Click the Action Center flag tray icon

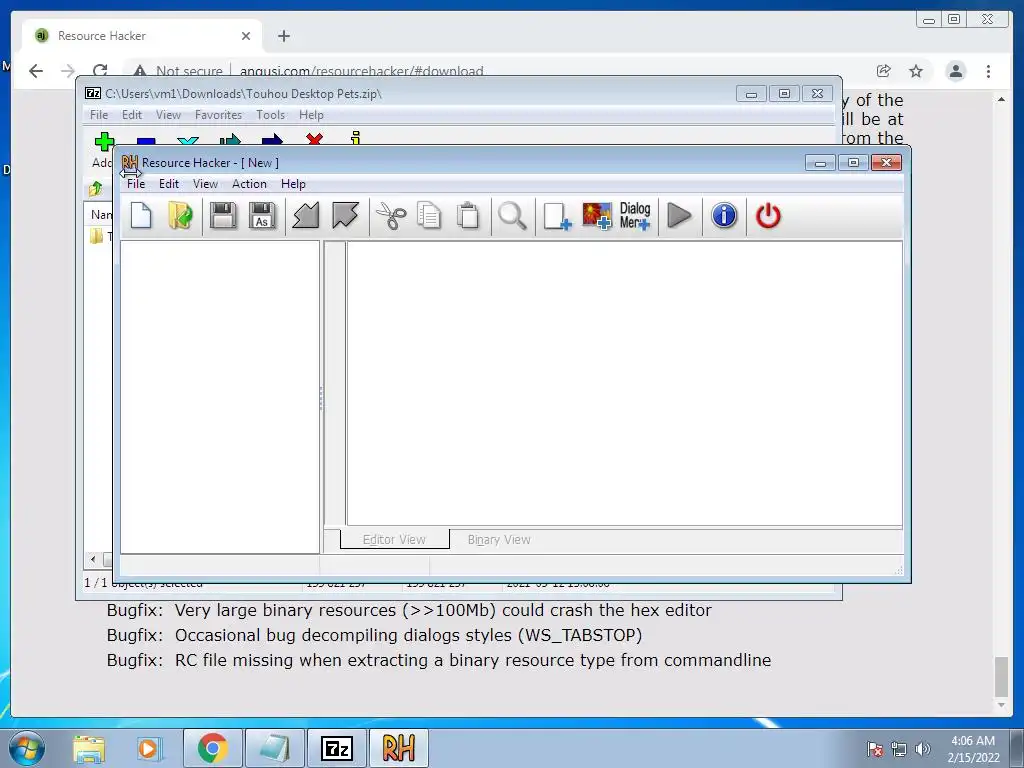874,748
